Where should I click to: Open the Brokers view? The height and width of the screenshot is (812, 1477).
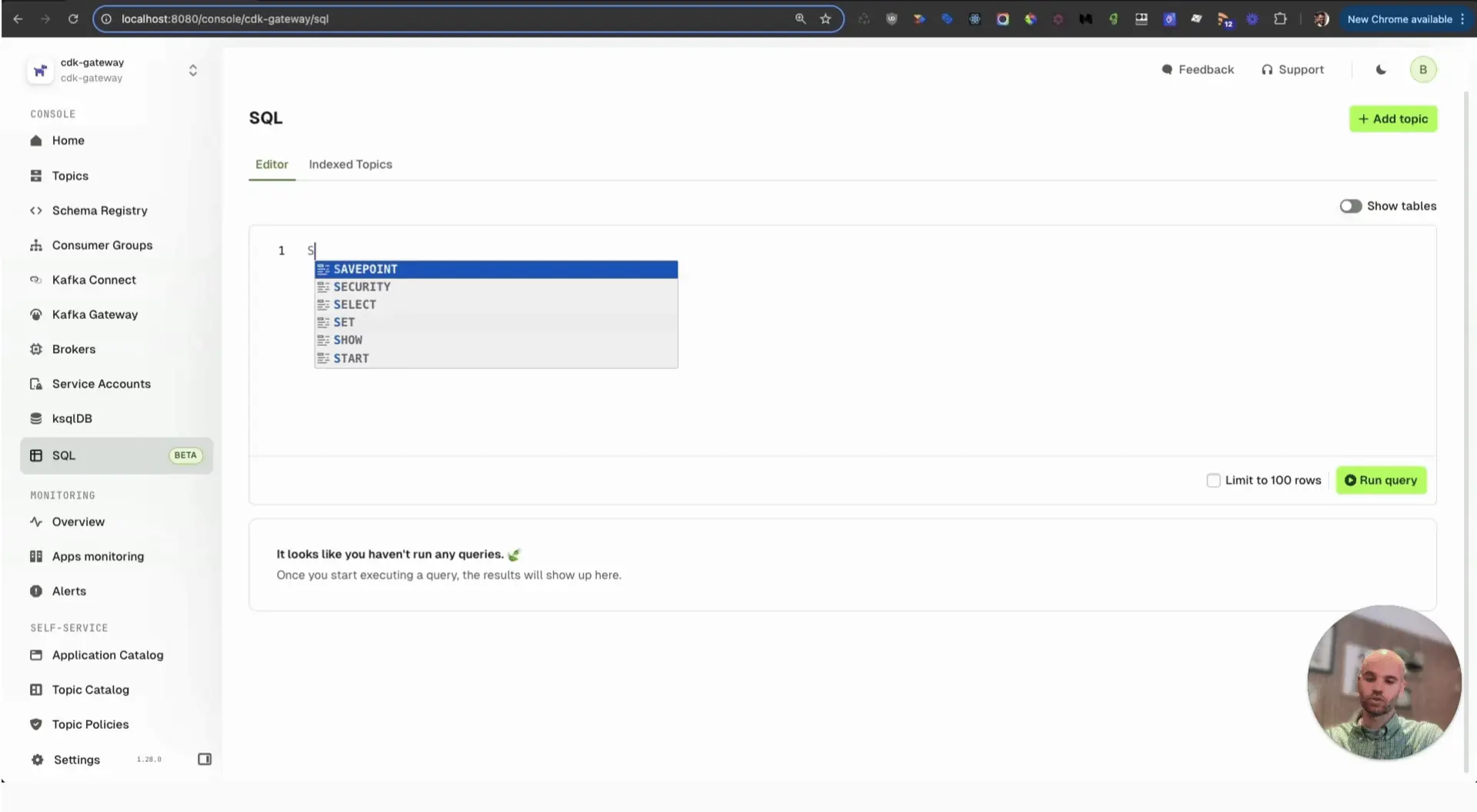pos(73,348)
